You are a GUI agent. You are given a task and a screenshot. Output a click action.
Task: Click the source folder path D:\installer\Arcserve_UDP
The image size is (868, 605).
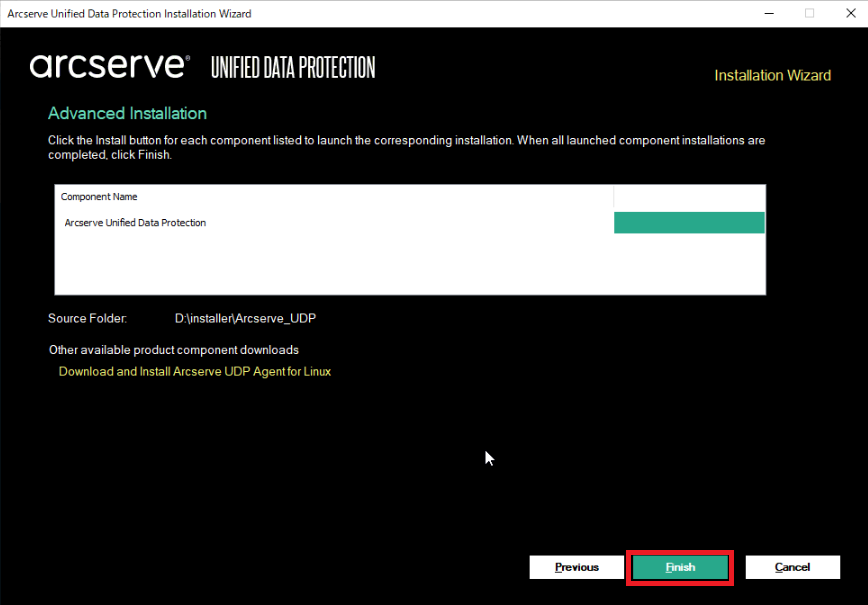coord(245,318)
